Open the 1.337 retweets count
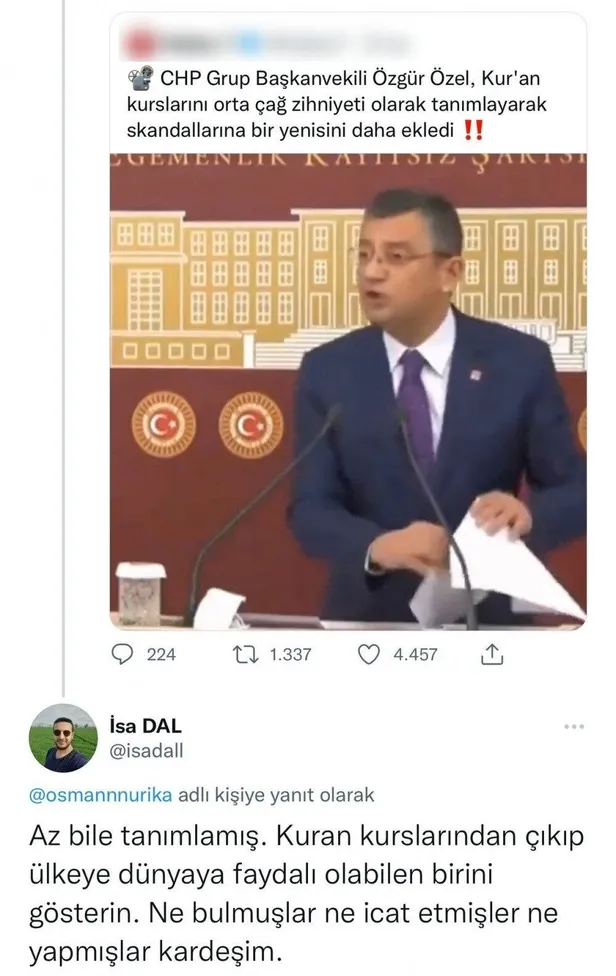 (290, 655)
